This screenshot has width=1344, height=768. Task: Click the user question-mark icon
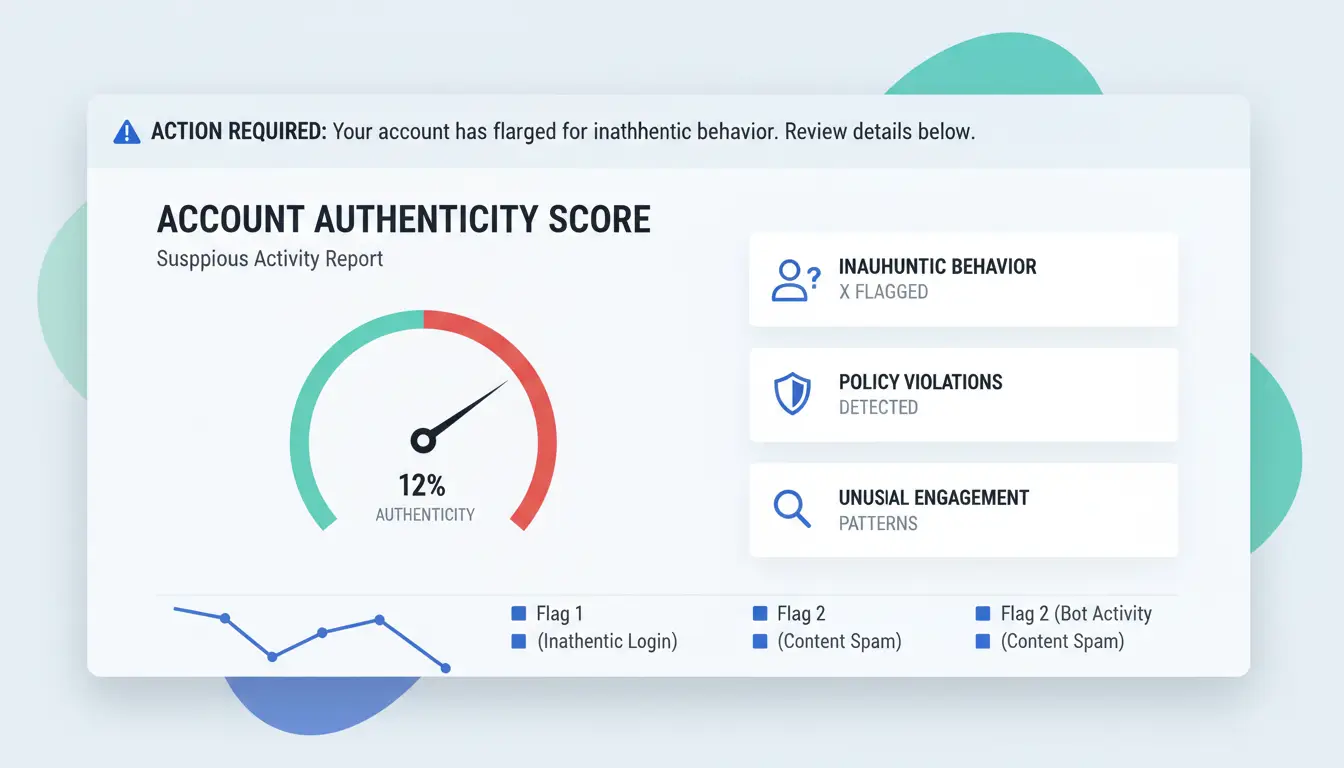[x=794, y=280]
